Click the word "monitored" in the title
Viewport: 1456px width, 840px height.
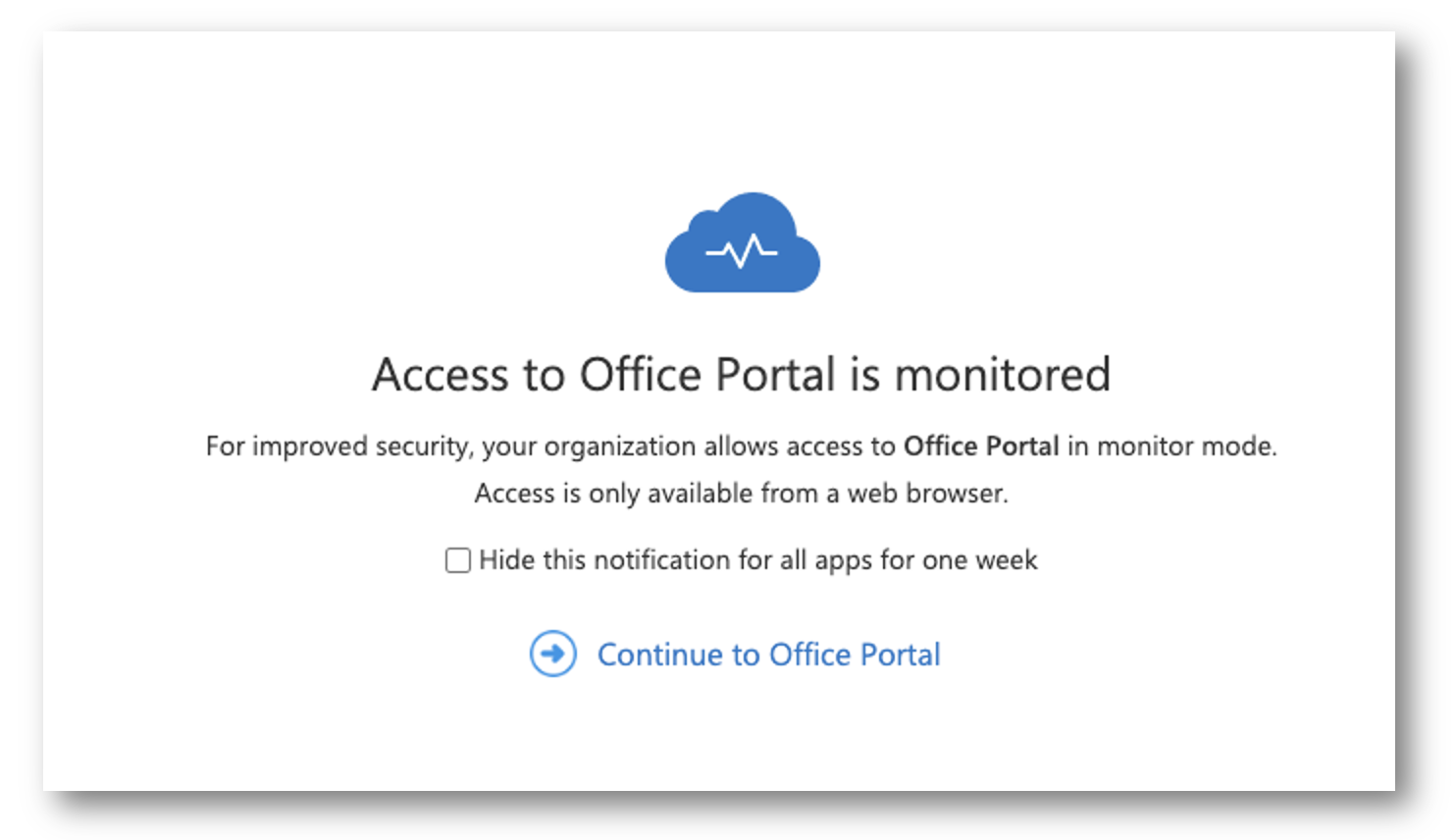pos(1003,375)
